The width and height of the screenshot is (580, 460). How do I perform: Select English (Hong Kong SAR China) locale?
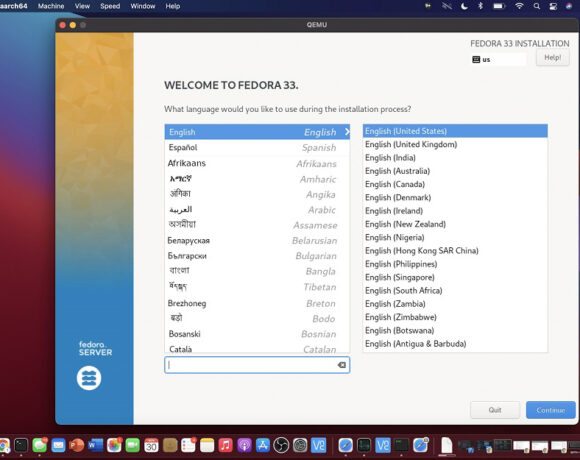coord(455,251)
